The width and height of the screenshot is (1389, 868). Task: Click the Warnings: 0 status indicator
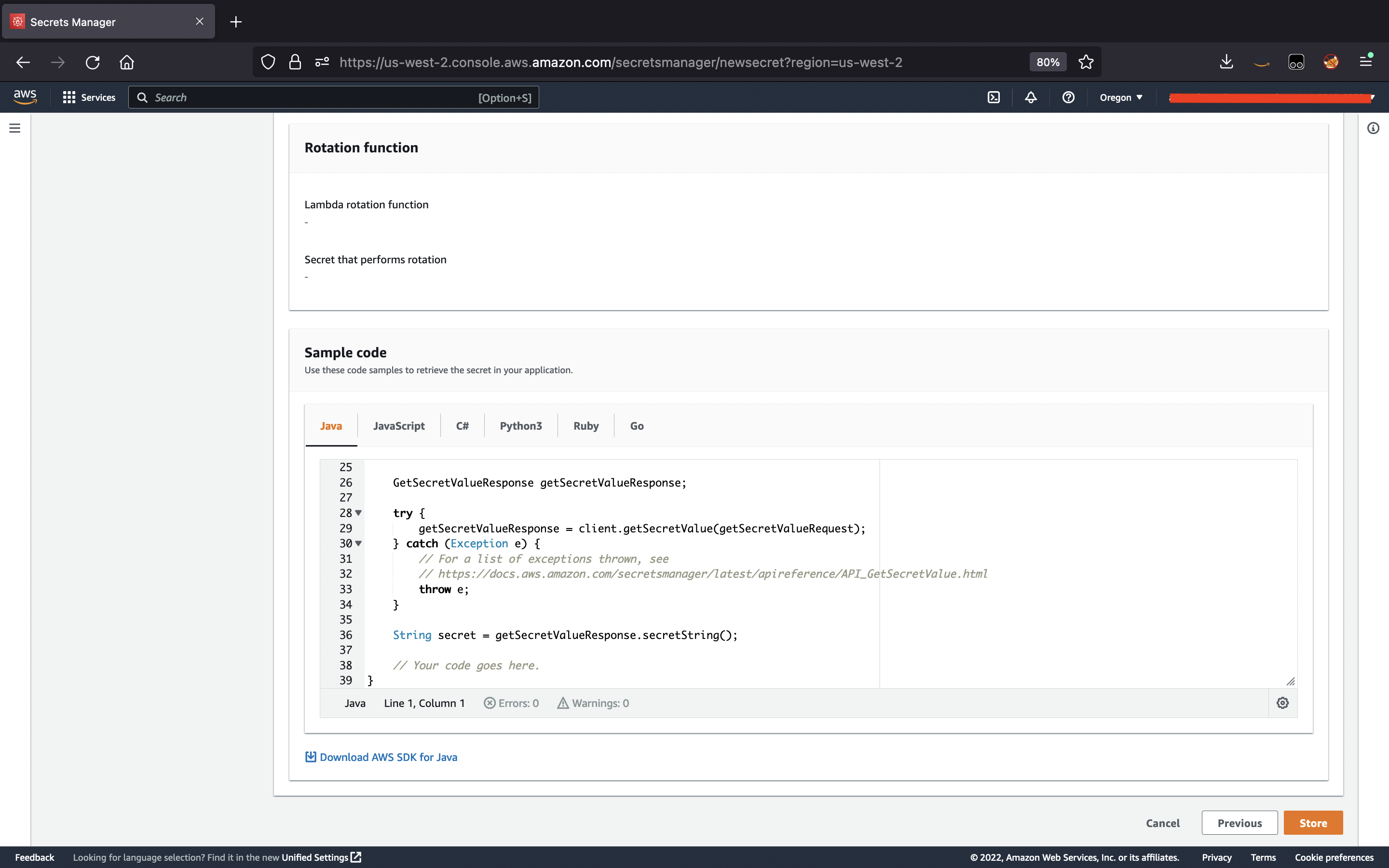(593, 703)
